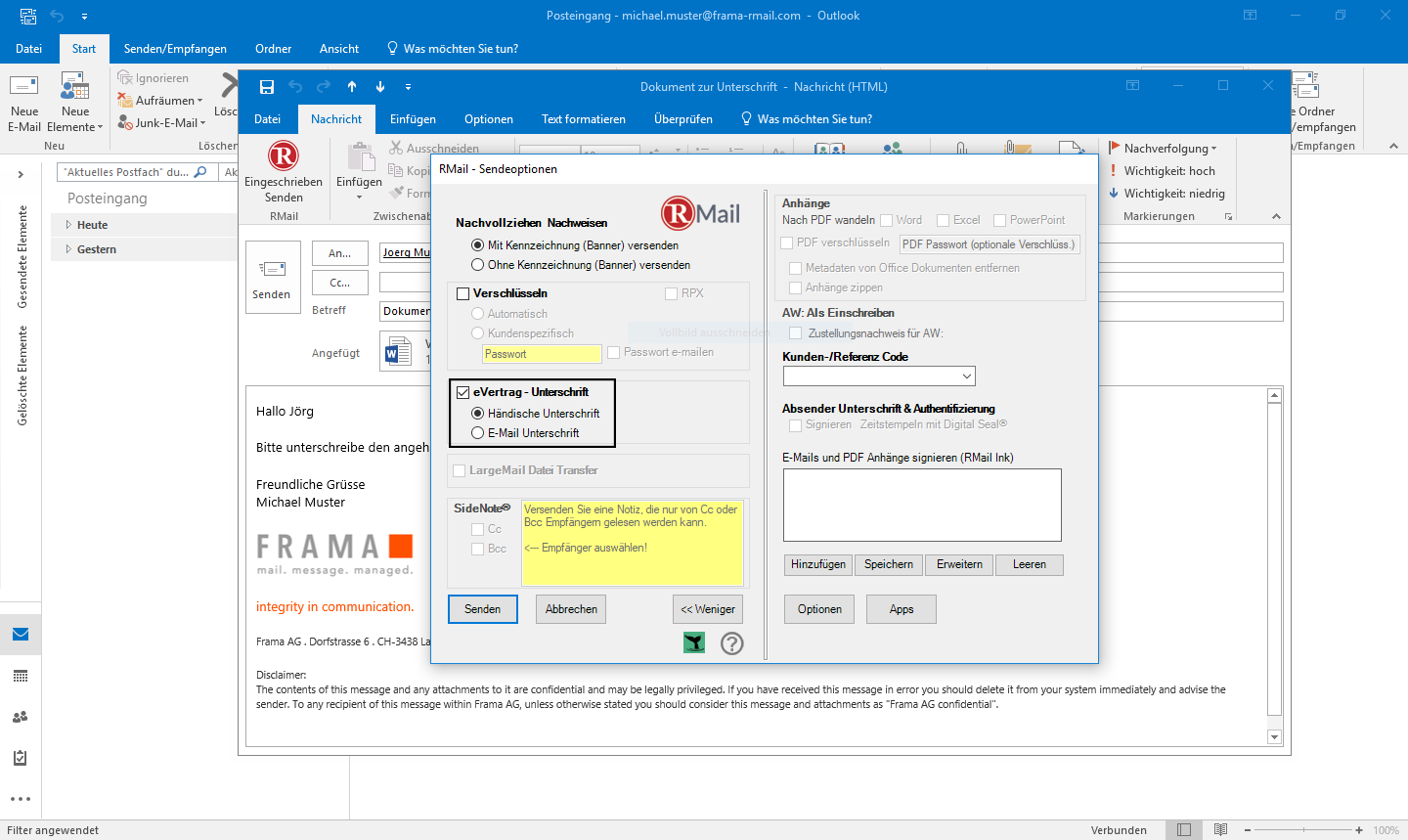This screenshot has width=1408, height=840.
Task: Click message body scrollbar down arrow
Action: point(1274,737)
